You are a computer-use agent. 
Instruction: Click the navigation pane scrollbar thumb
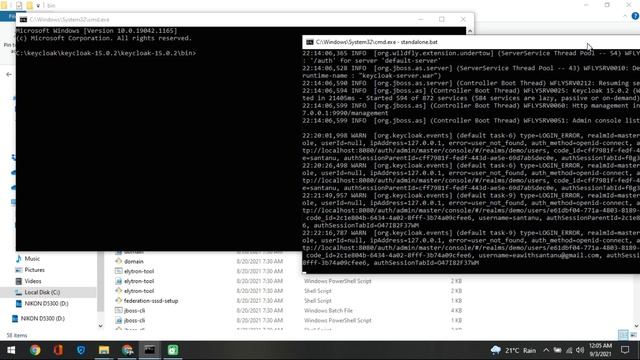(100, 282)
